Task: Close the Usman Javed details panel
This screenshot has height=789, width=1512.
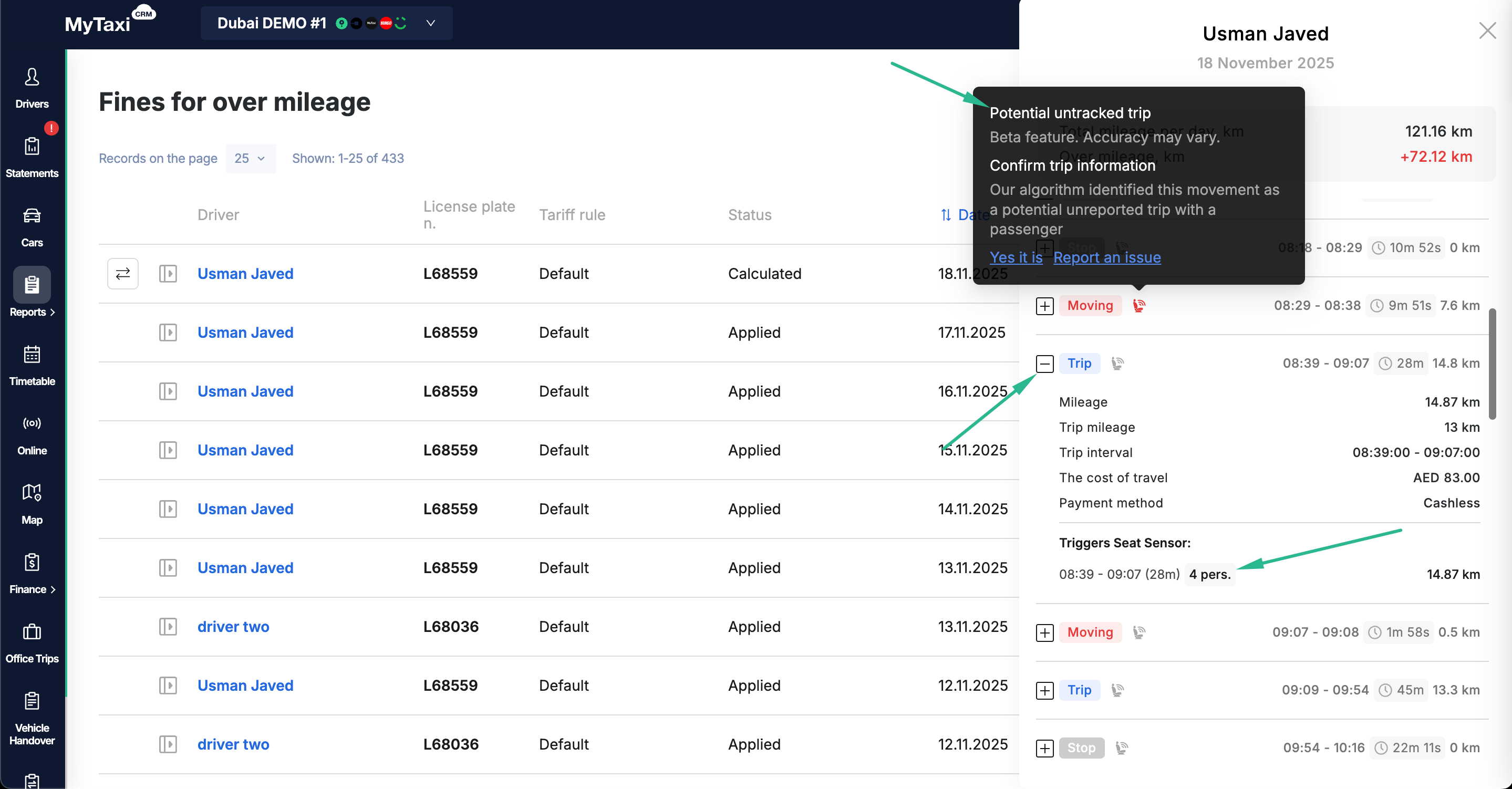Action: [1487, 30]
